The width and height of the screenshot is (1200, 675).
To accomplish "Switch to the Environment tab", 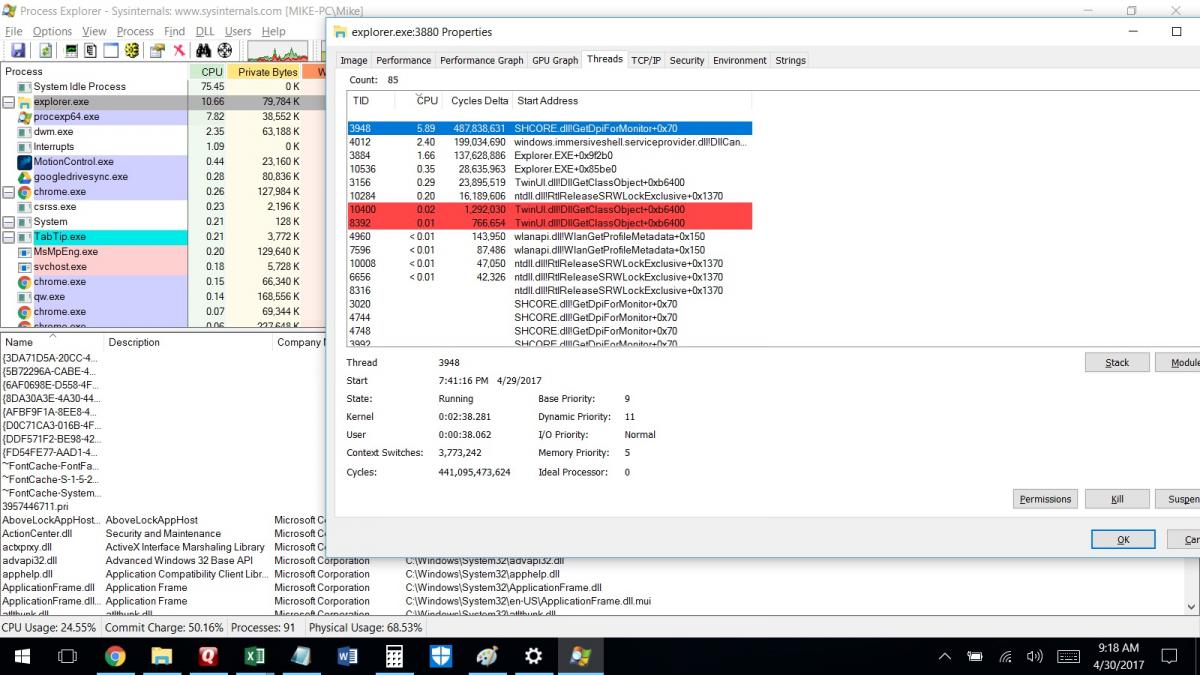I will pyautogui.click(x=740, y=60).
